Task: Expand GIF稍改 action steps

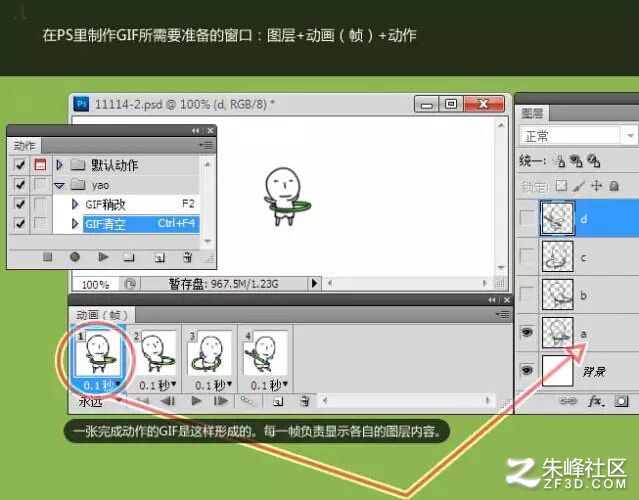Action: coord(75,204)
